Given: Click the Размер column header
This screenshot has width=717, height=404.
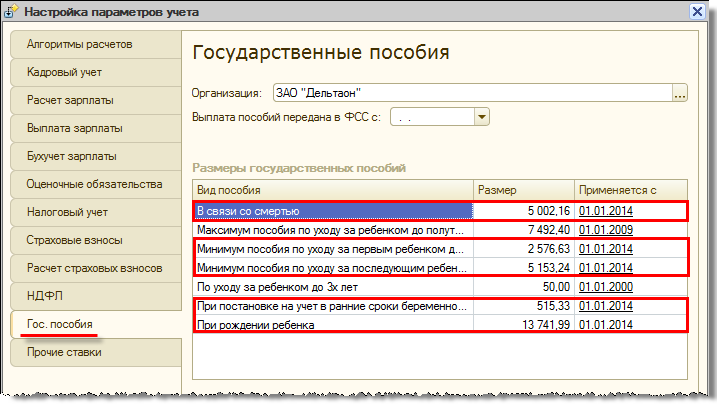Looking at the screenshot, I should coord(524,190).
